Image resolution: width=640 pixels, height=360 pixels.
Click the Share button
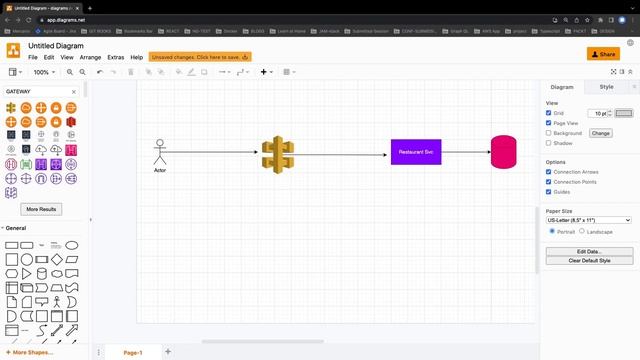pos(603,54)
